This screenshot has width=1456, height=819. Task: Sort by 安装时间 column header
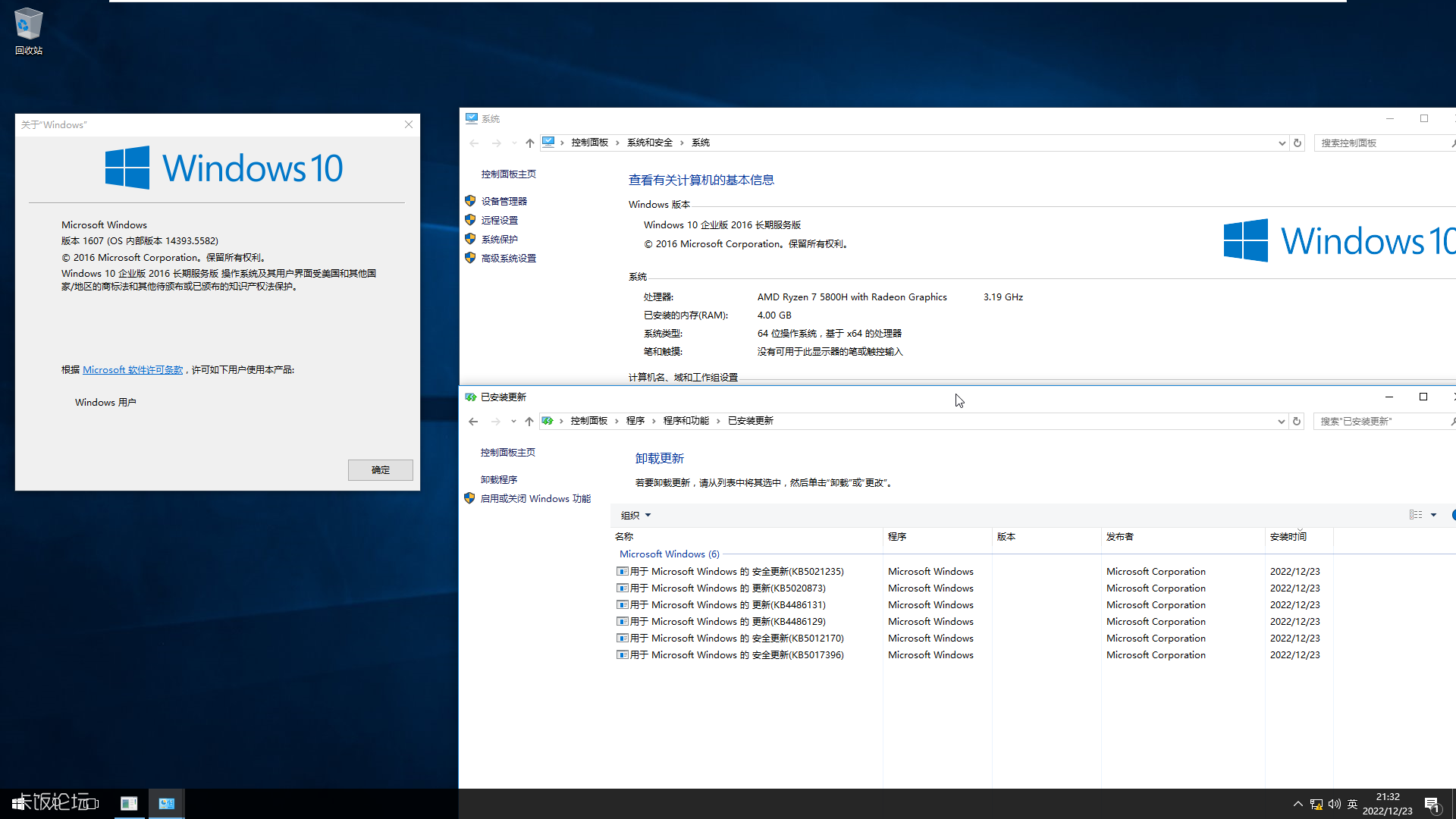(x=1299, y=537)
